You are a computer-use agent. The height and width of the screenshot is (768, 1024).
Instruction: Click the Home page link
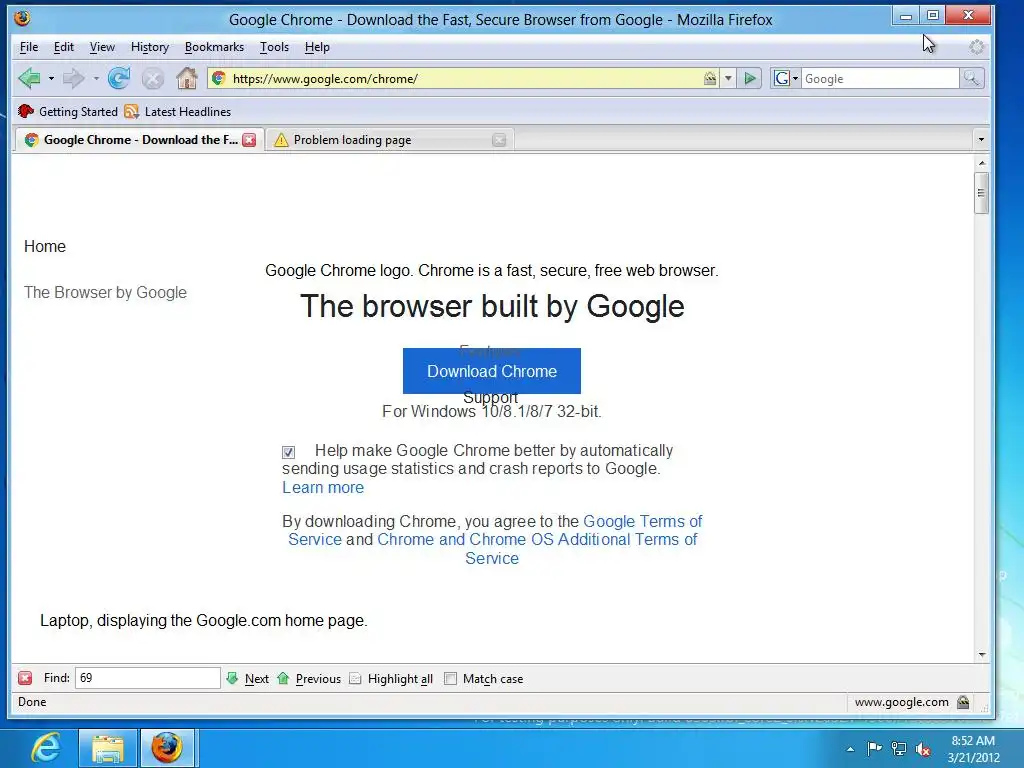44,246
